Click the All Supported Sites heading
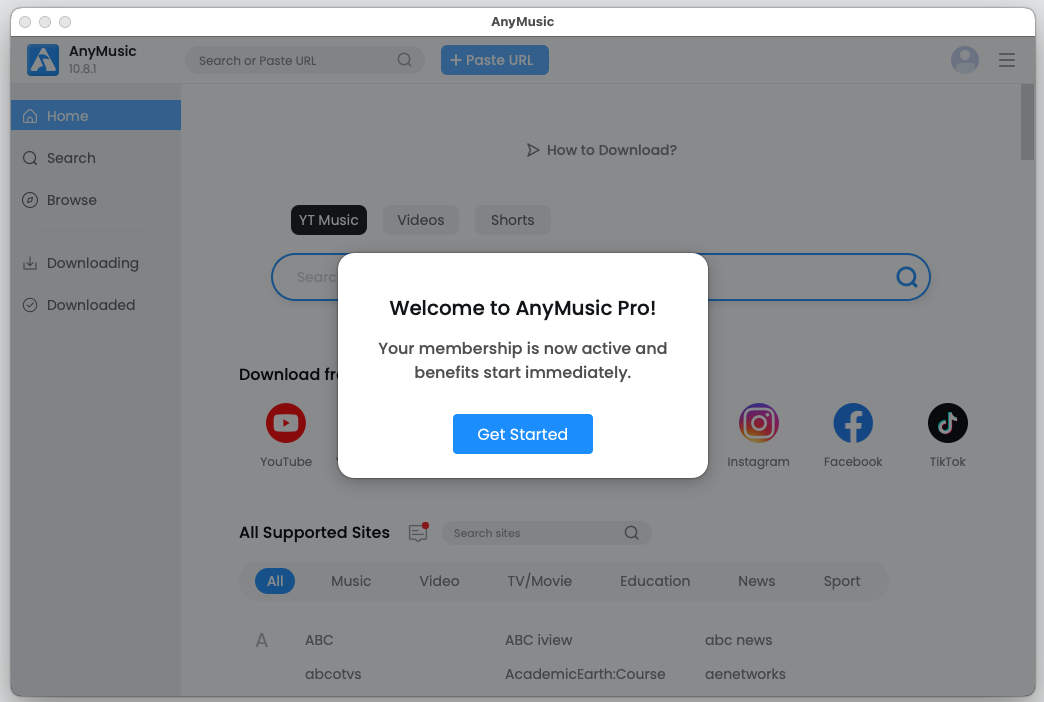 (314, 532)
